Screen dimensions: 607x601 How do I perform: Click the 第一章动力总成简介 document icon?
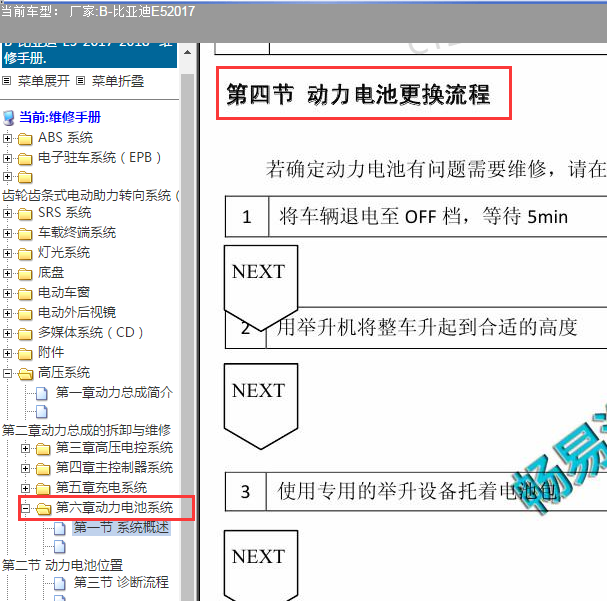(x=42, y=393)
